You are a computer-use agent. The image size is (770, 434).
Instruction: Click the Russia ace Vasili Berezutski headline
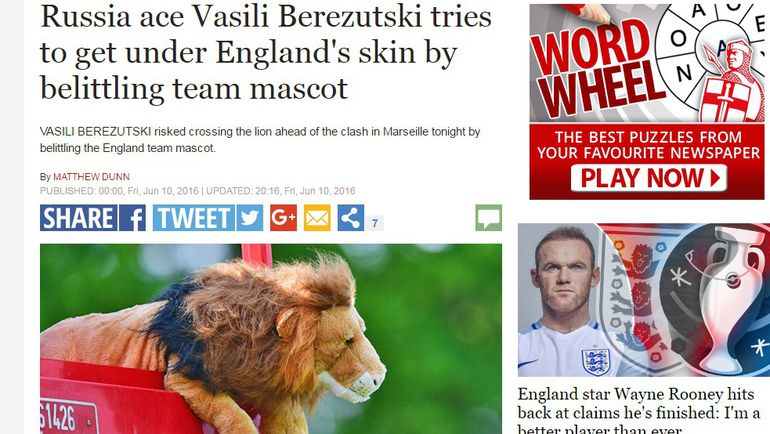[x=266, y=52]
